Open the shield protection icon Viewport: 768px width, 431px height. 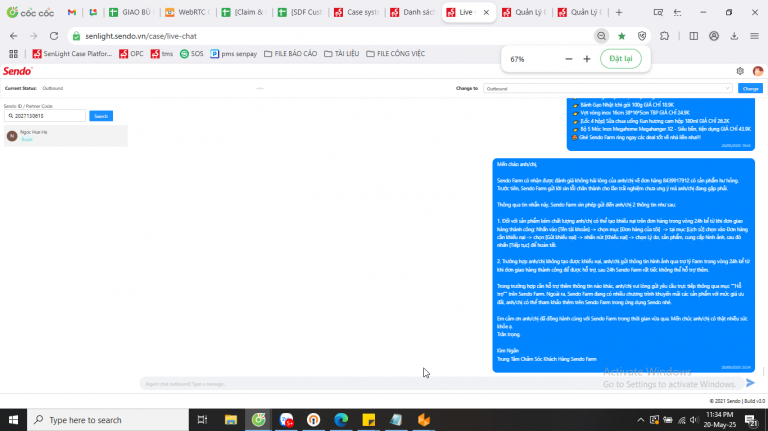642,36
